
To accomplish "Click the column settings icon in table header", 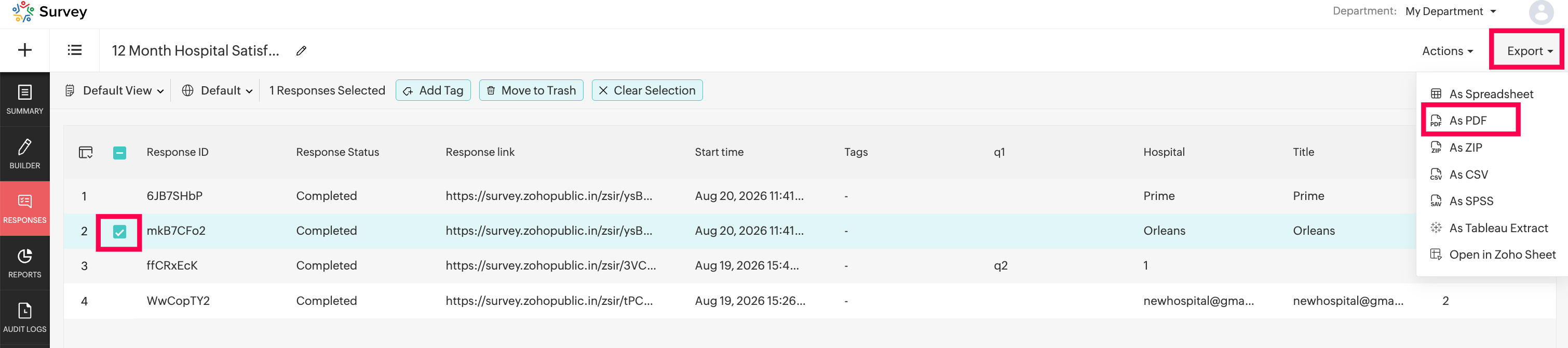I will [86, 152].
